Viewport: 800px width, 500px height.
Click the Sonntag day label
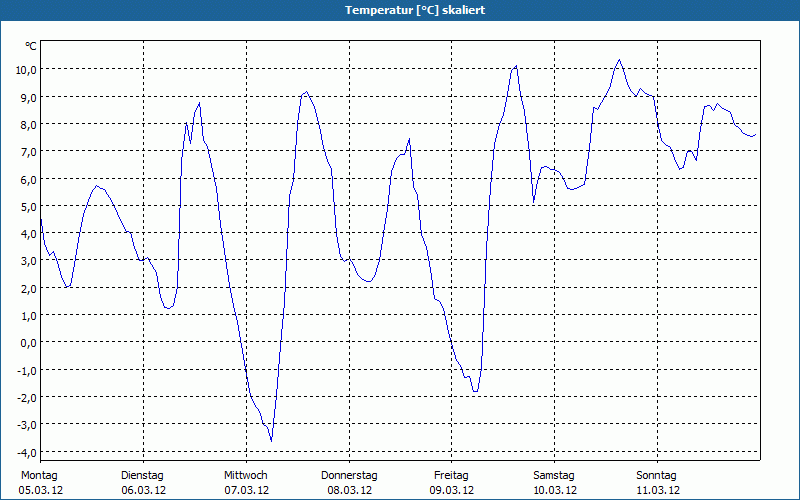pos(657,476)
